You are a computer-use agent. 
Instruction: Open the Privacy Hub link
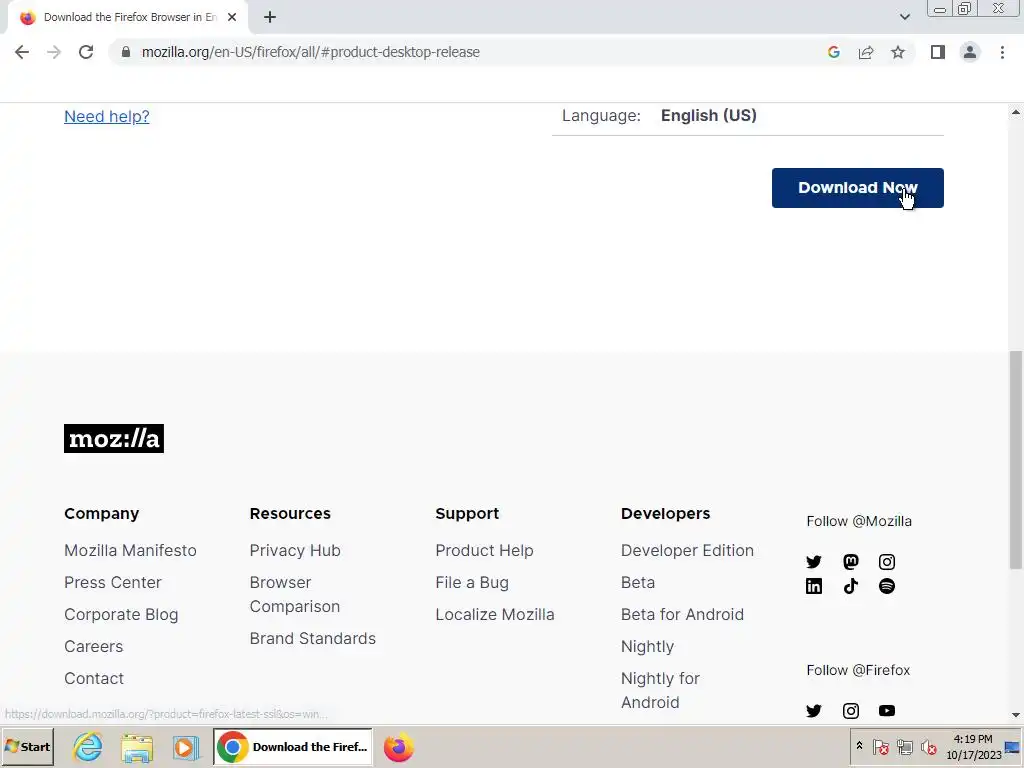[295, 551]
